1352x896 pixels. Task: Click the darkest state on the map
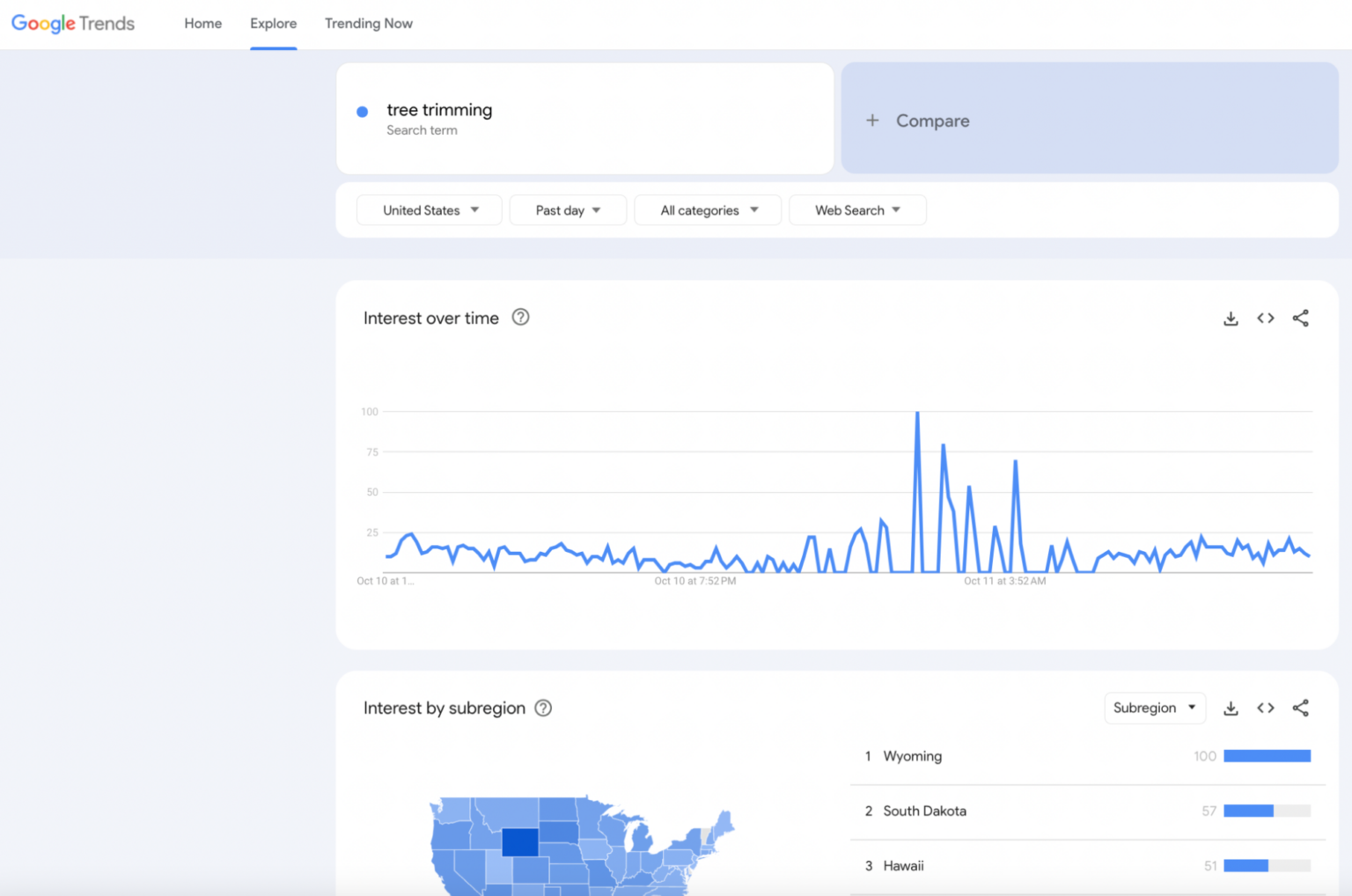519,841
